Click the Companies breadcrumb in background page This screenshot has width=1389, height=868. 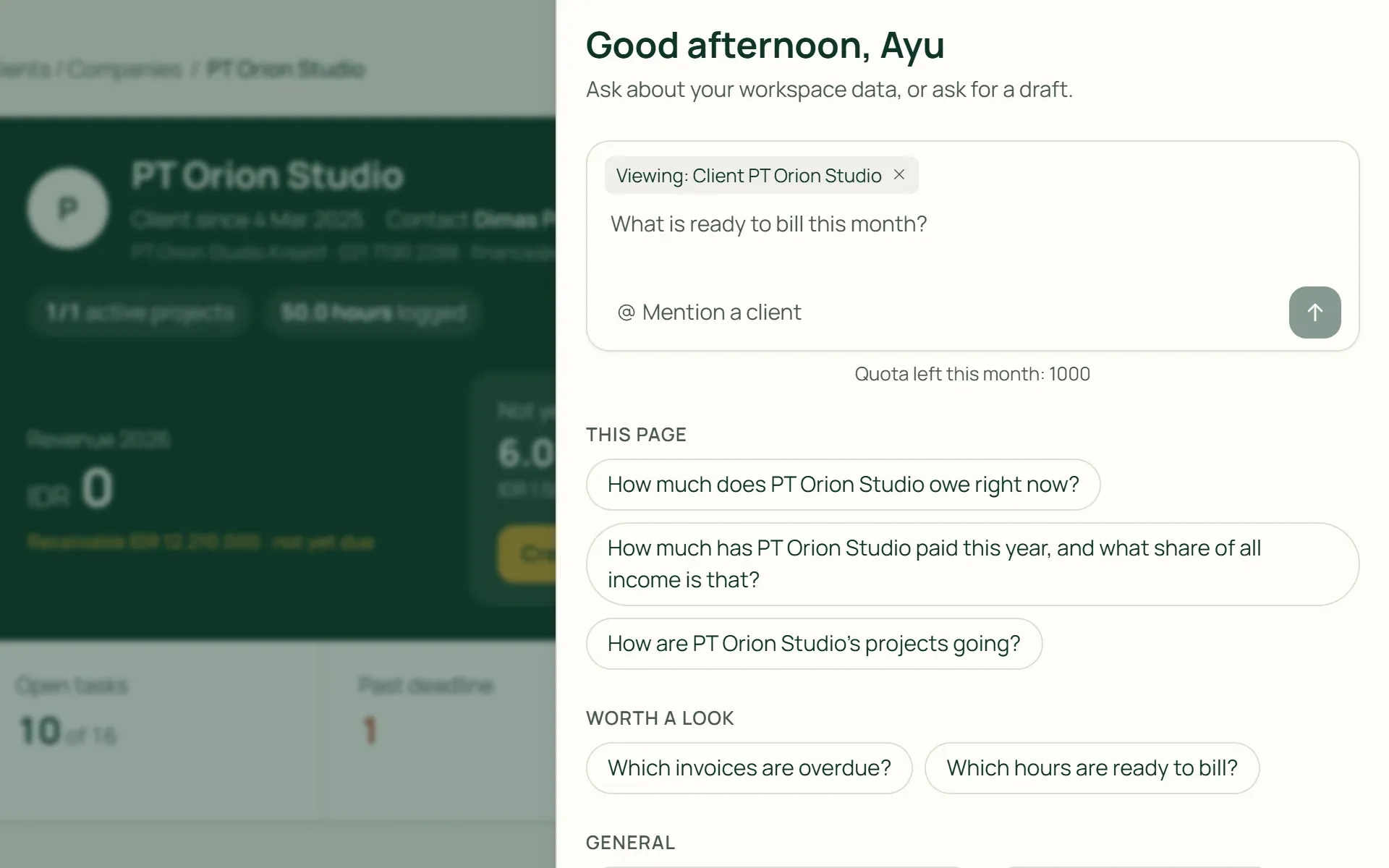point(124,69)
